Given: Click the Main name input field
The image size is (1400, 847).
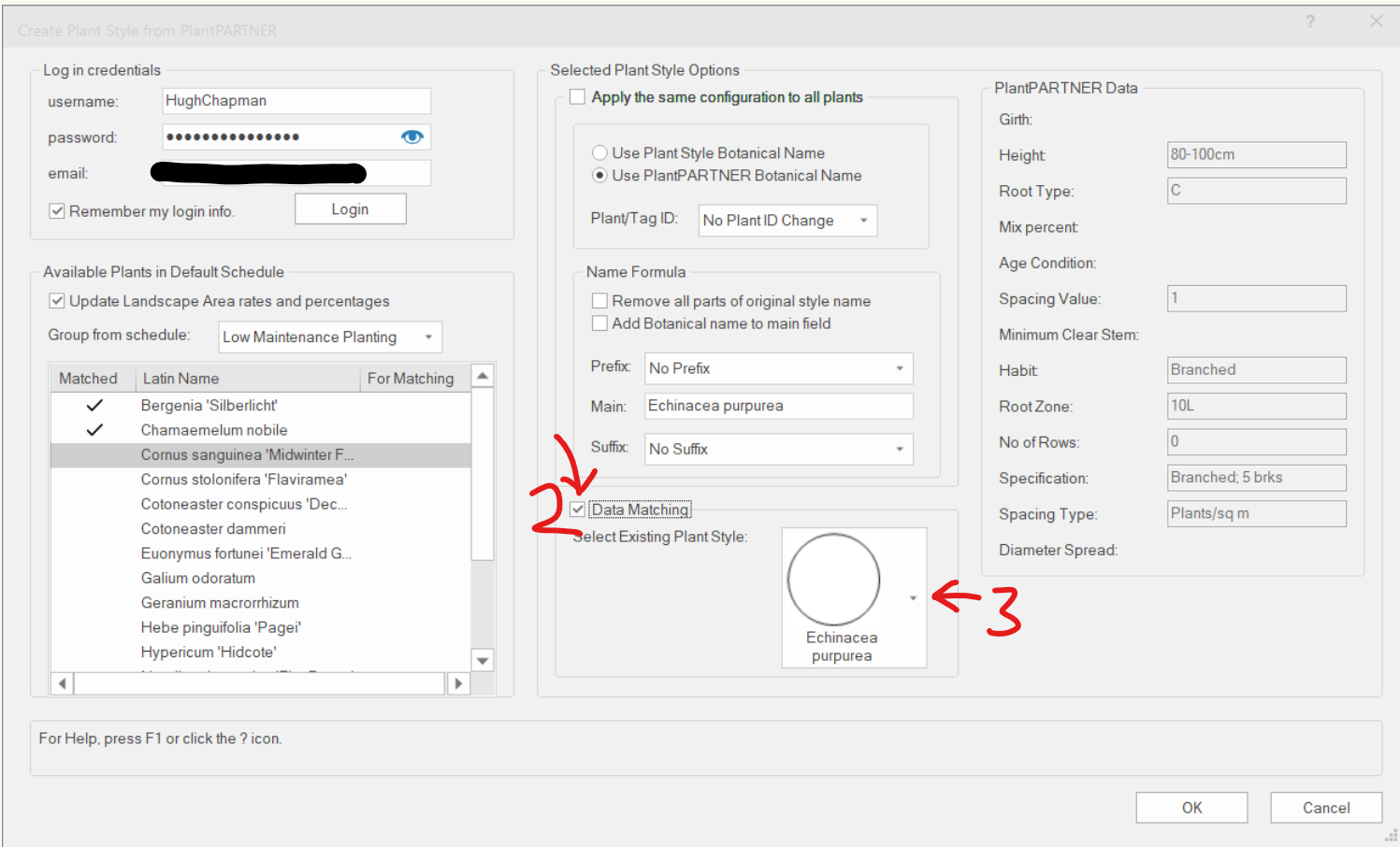Looking at the screenshot, I should tap(778, 406).
